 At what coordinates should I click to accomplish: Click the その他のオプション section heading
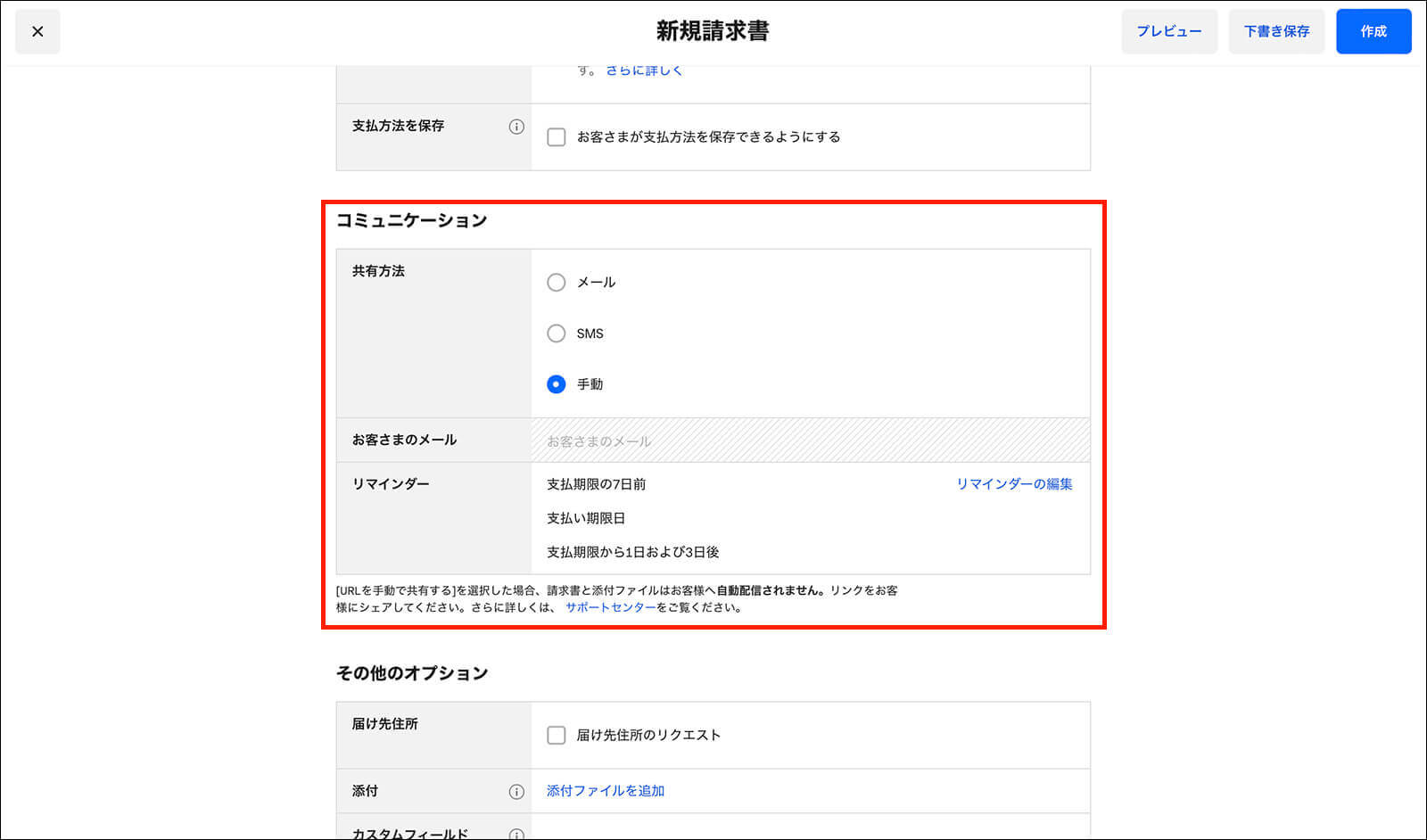point(412,673)
